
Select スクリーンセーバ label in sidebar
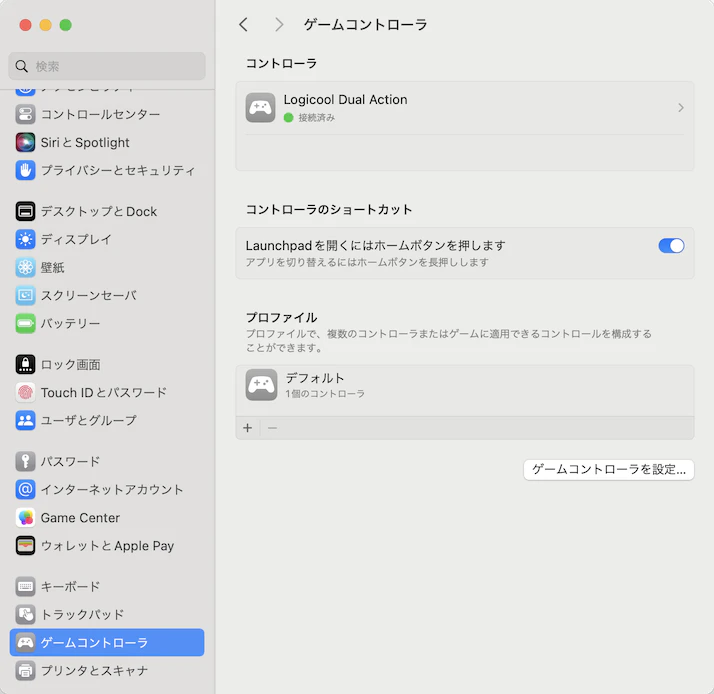pyautogui.click(x=88, y=296)
